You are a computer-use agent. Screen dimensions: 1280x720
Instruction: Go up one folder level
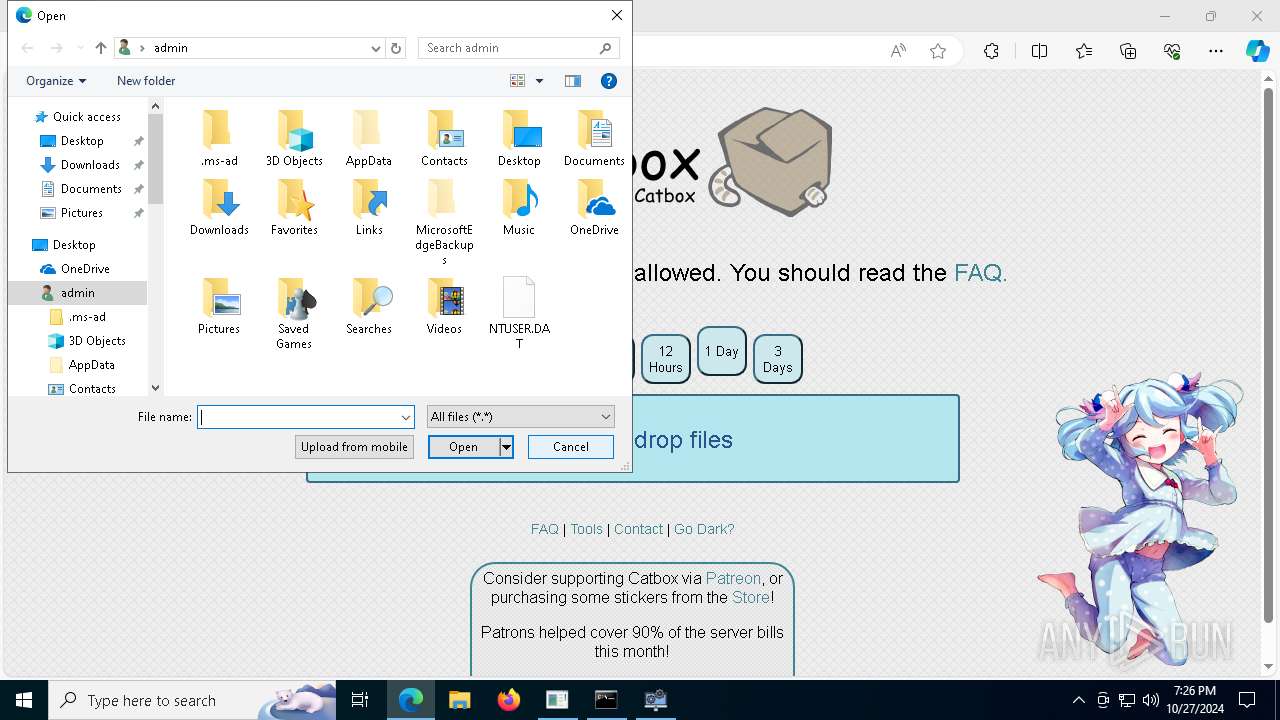[100, 48]
